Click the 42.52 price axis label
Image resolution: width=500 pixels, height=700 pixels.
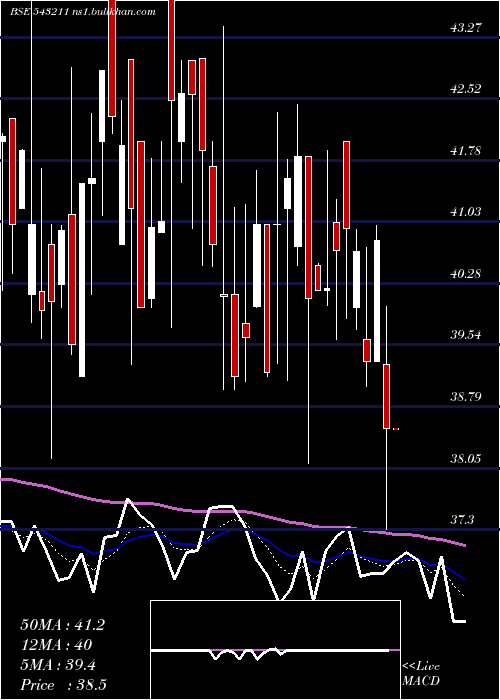coord(466,89)
